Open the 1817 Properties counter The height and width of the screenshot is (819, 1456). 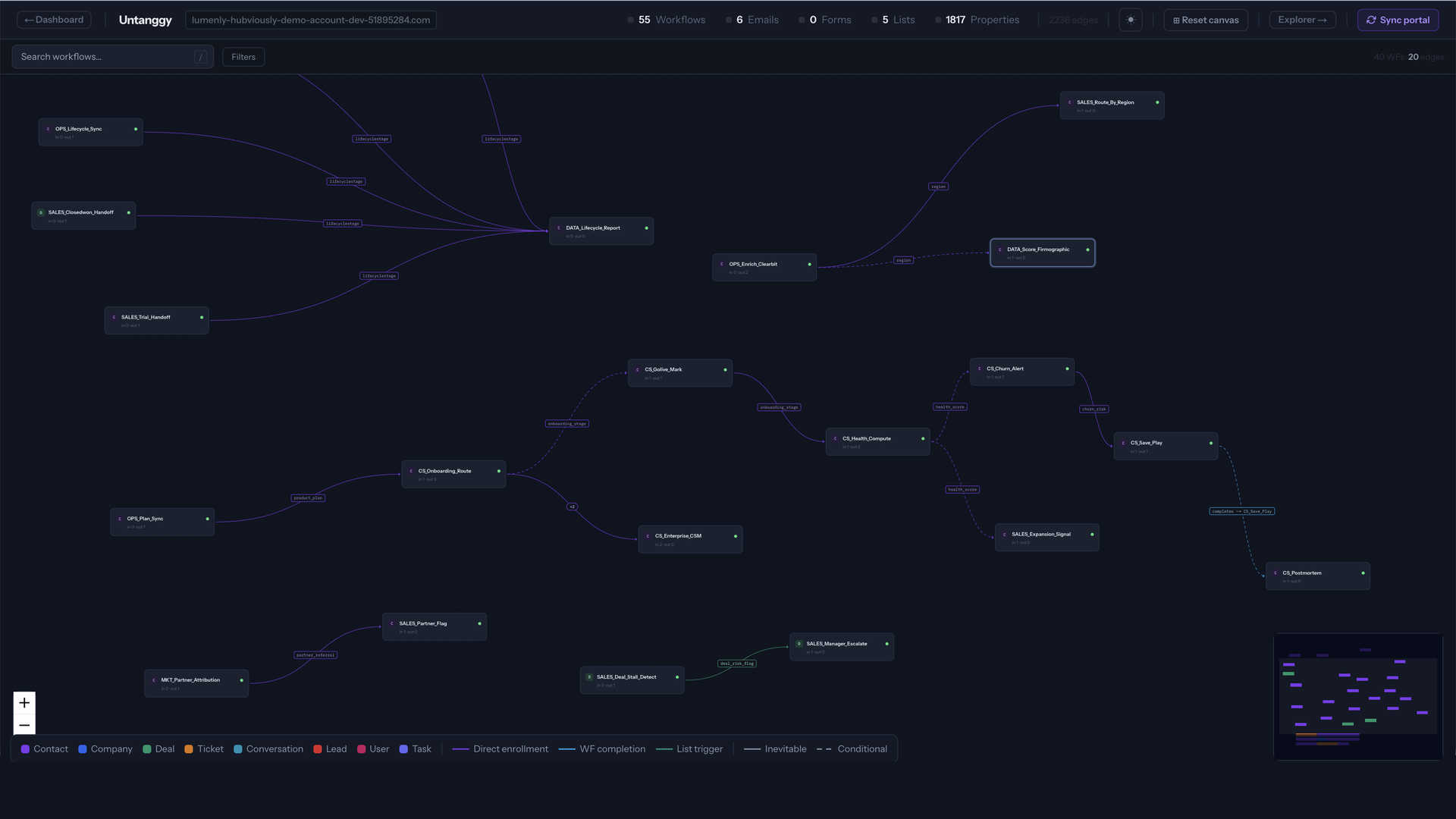pyautogui.click(x=977, y=20)
